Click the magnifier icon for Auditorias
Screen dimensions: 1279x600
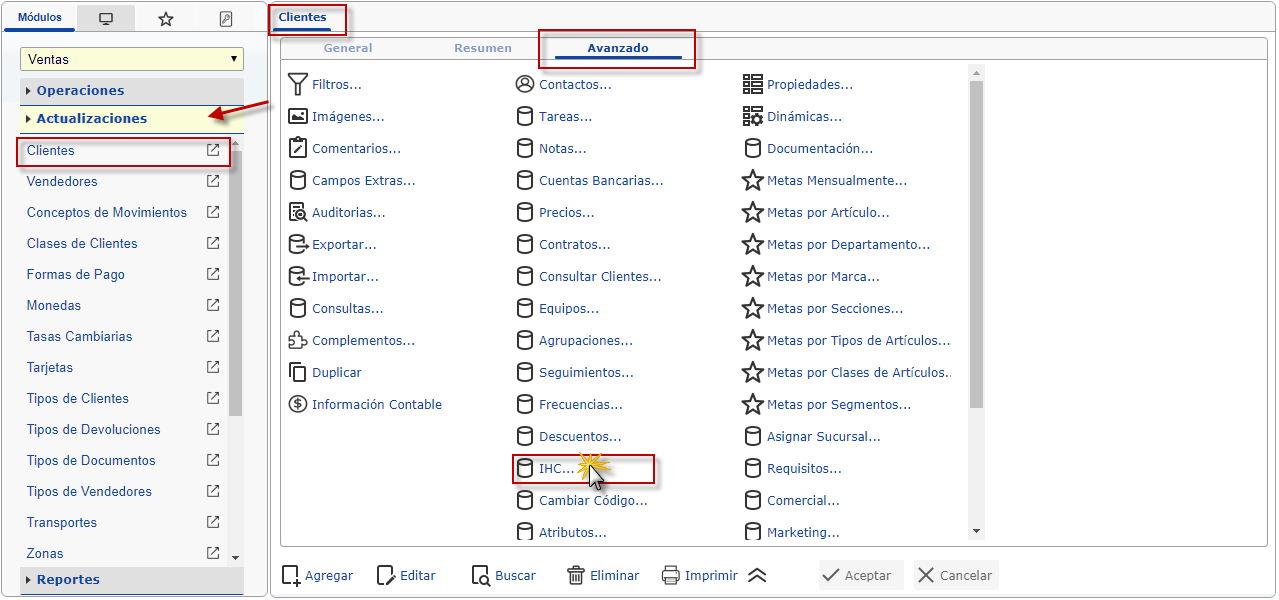click(x=297, y=212)
